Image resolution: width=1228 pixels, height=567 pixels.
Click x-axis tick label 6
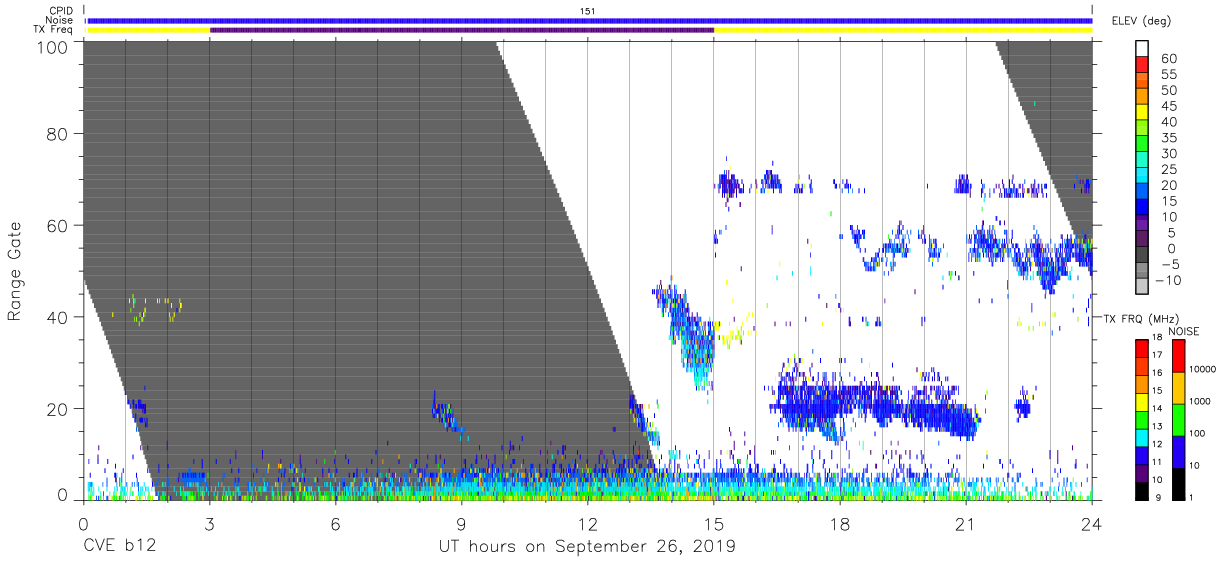click(335, 523)
